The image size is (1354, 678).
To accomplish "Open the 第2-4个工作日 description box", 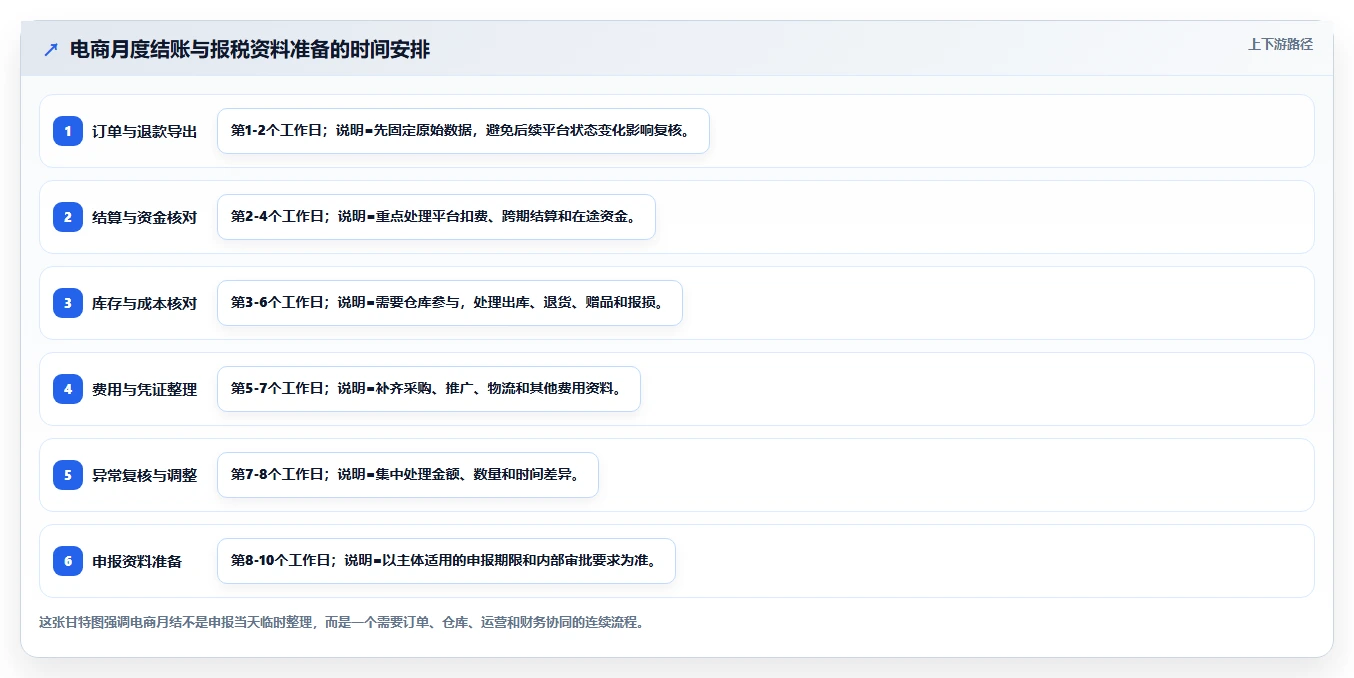I will (436, 217).
